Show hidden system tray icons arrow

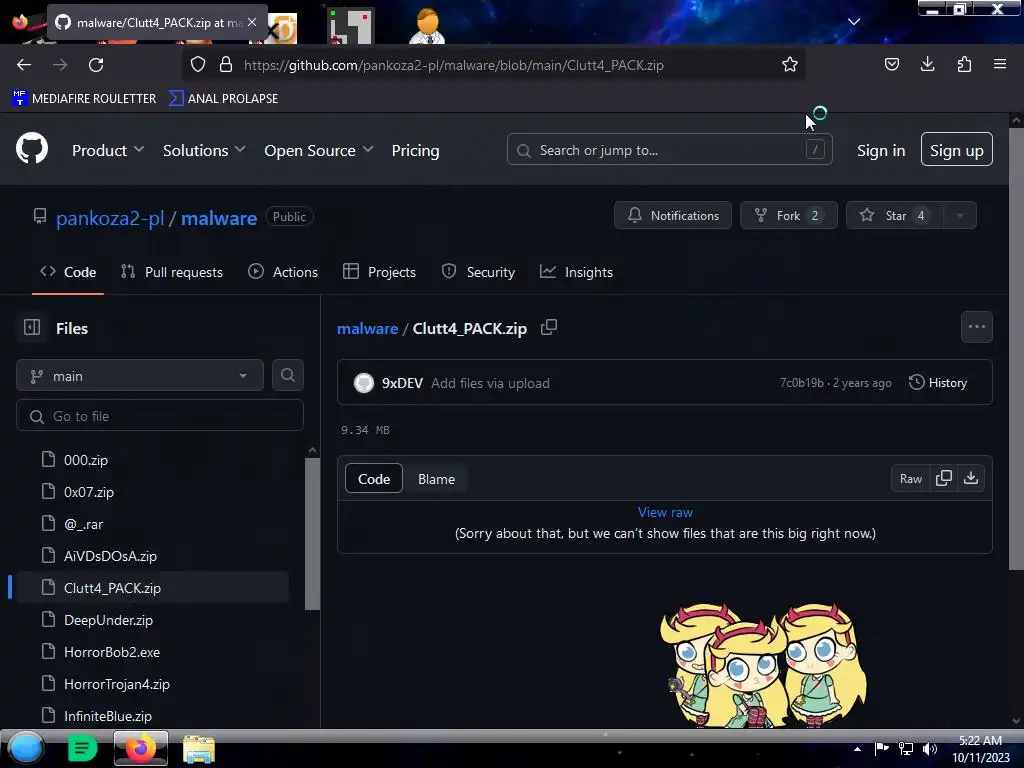coord(857,748)
